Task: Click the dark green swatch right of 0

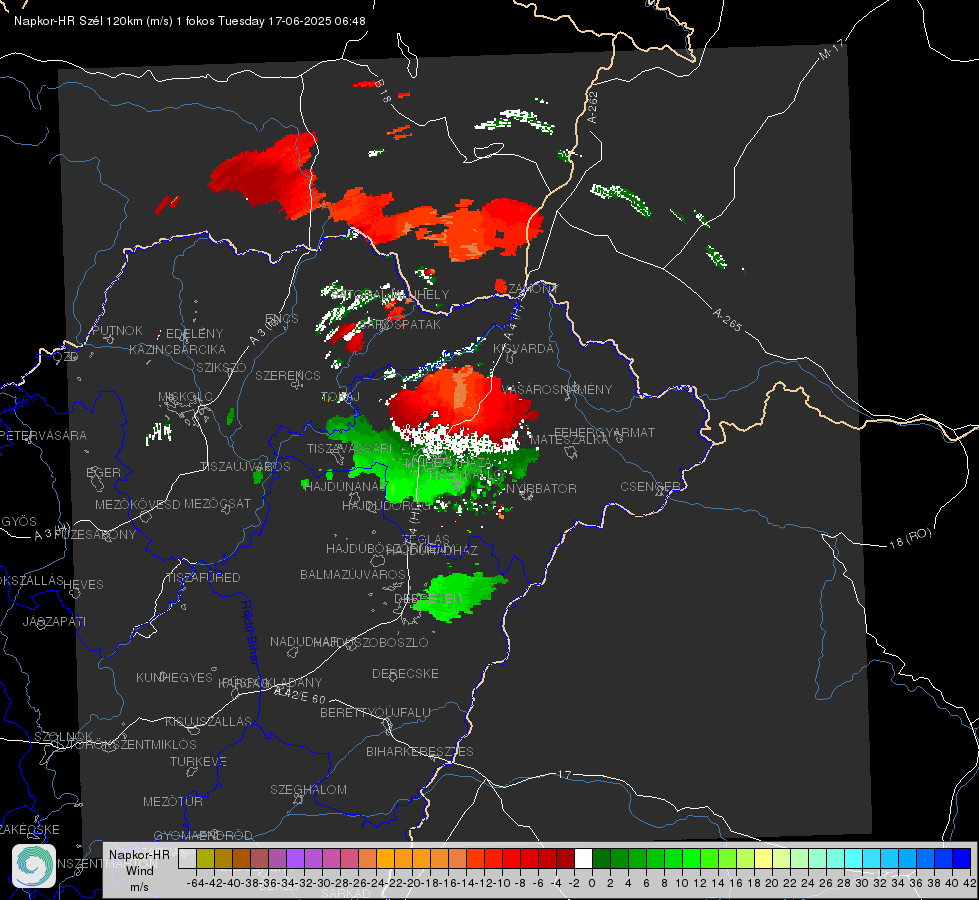Action: pos(601,858)
